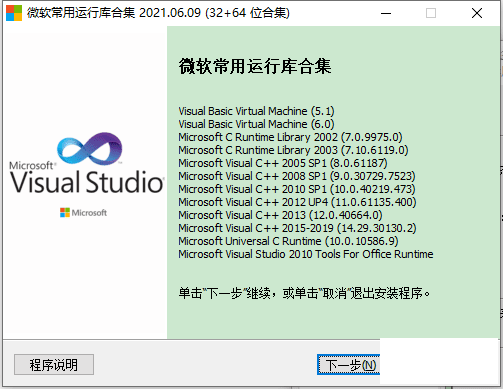Click the colorful Microsoft logo in title bar
Screen dimensions: 503x389
(x=14, y=13)
